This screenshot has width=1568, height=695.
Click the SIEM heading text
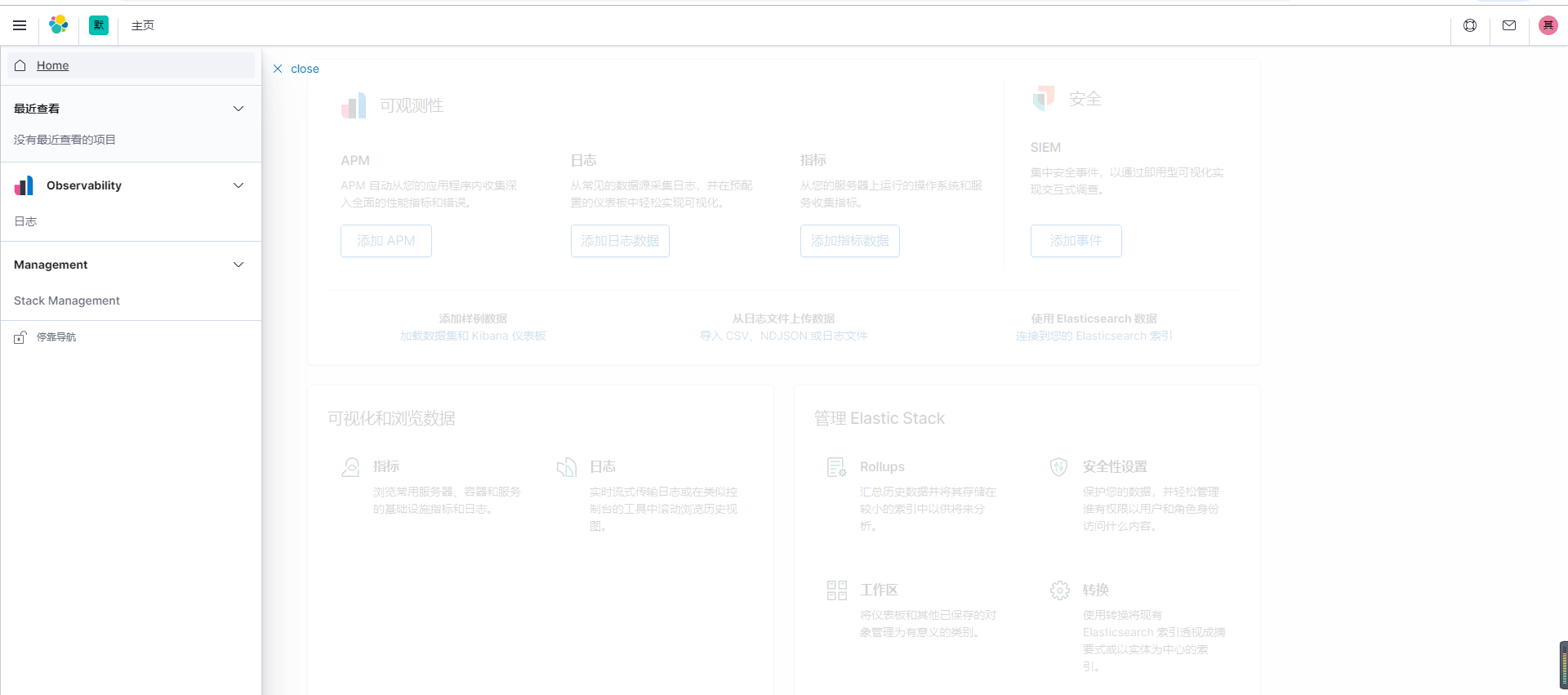click(x=1045, y=147)
